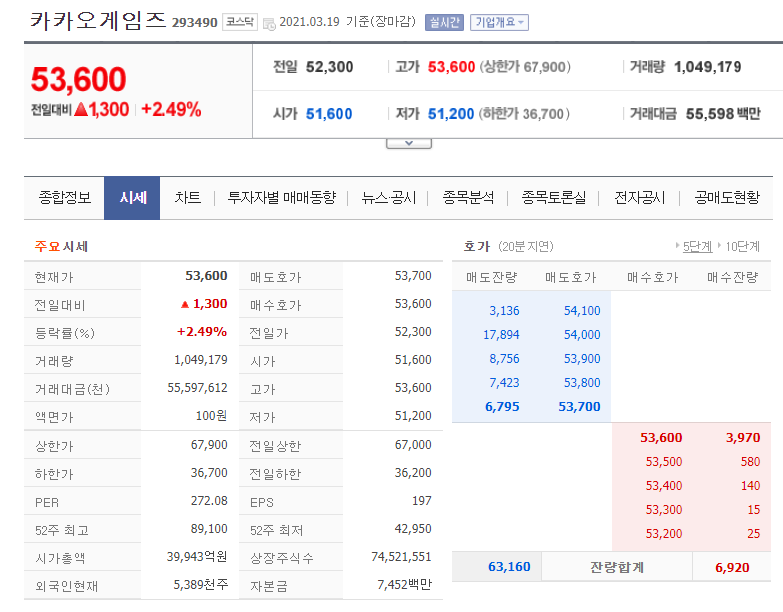Show the 5단계 quote depth
The image size is (783, 612).
(697, 247)
